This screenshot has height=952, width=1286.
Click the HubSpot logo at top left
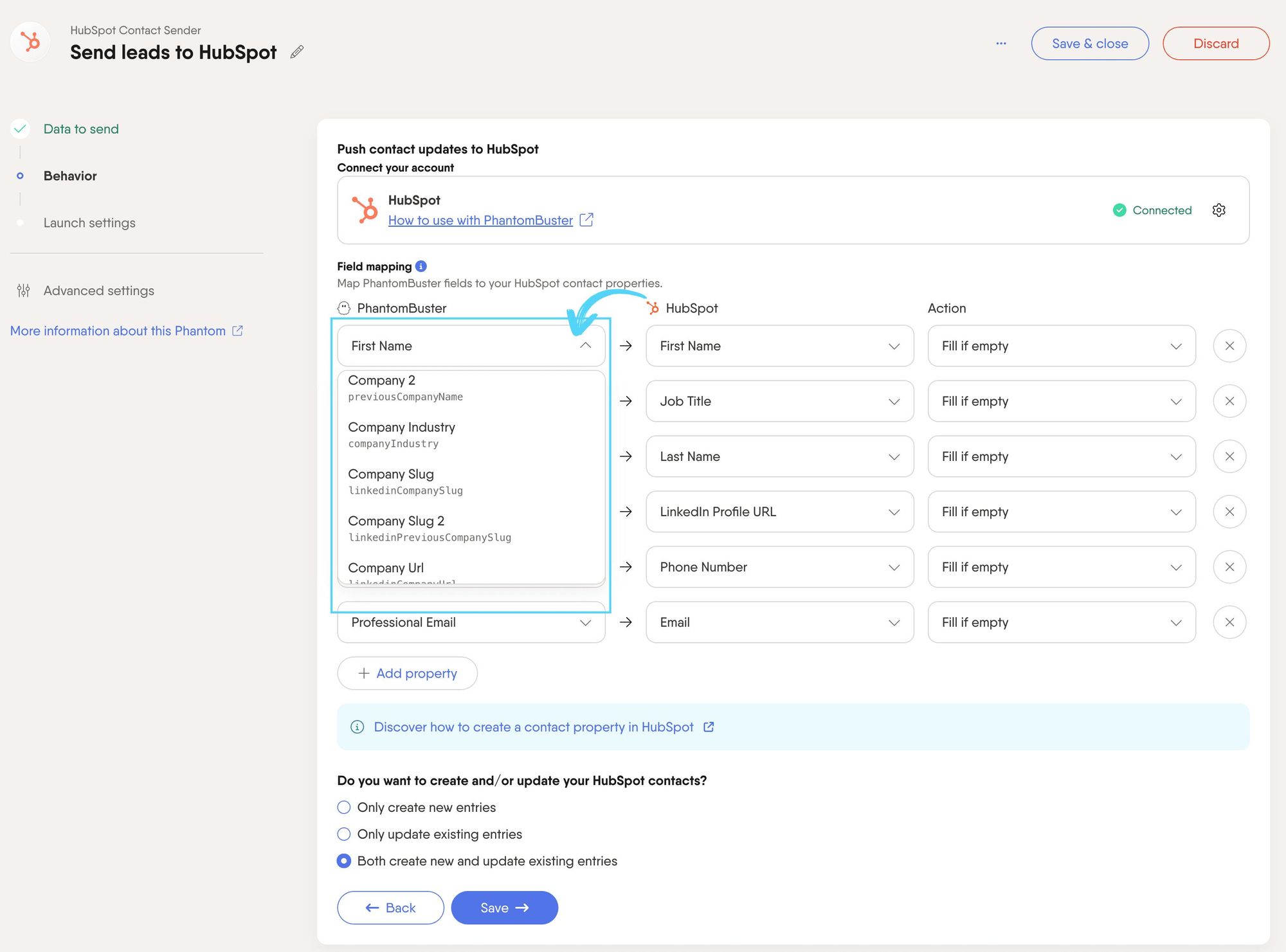pyautogui.click(x=30, y=42)
